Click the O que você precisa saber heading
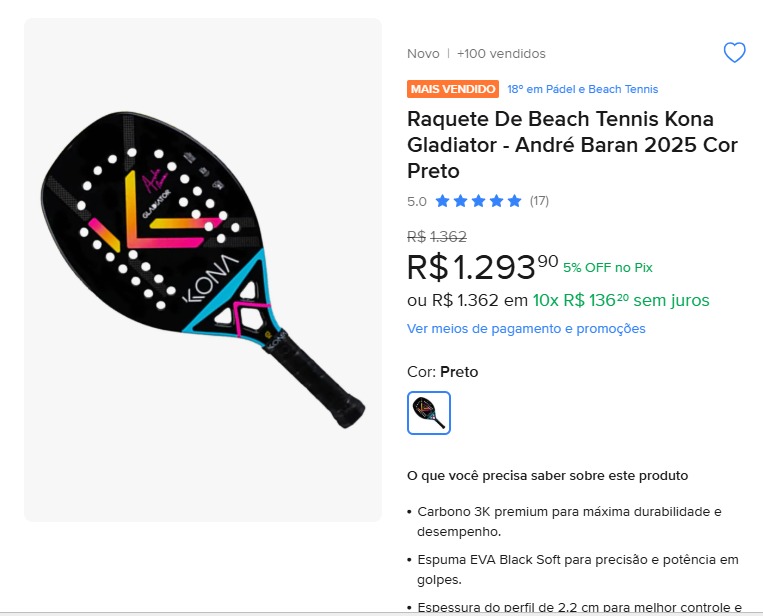This screenshot has width=763, height=616. click(x=547, y=475)
